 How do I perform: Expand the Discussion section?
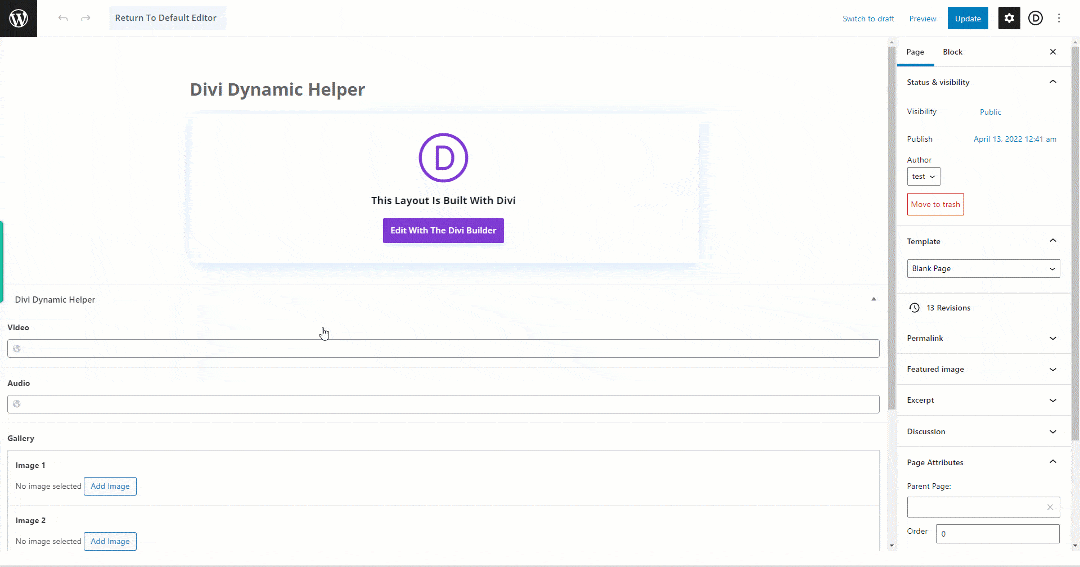click(x=1052, y=431)
